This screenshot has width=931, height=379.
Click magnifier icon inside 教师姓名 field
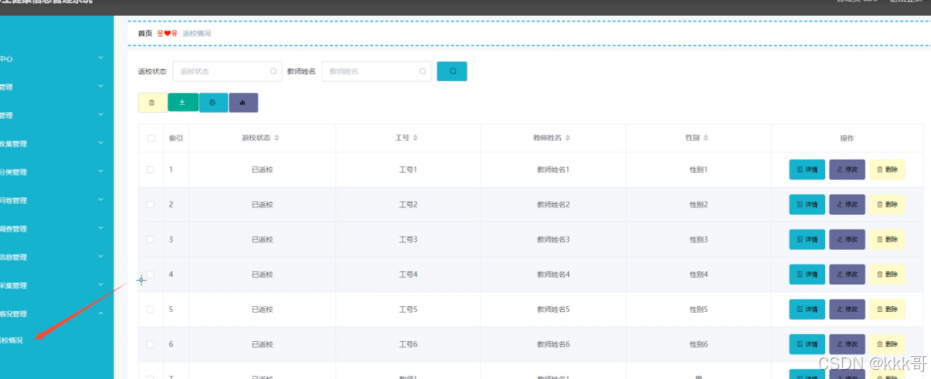tap(422, 71)
